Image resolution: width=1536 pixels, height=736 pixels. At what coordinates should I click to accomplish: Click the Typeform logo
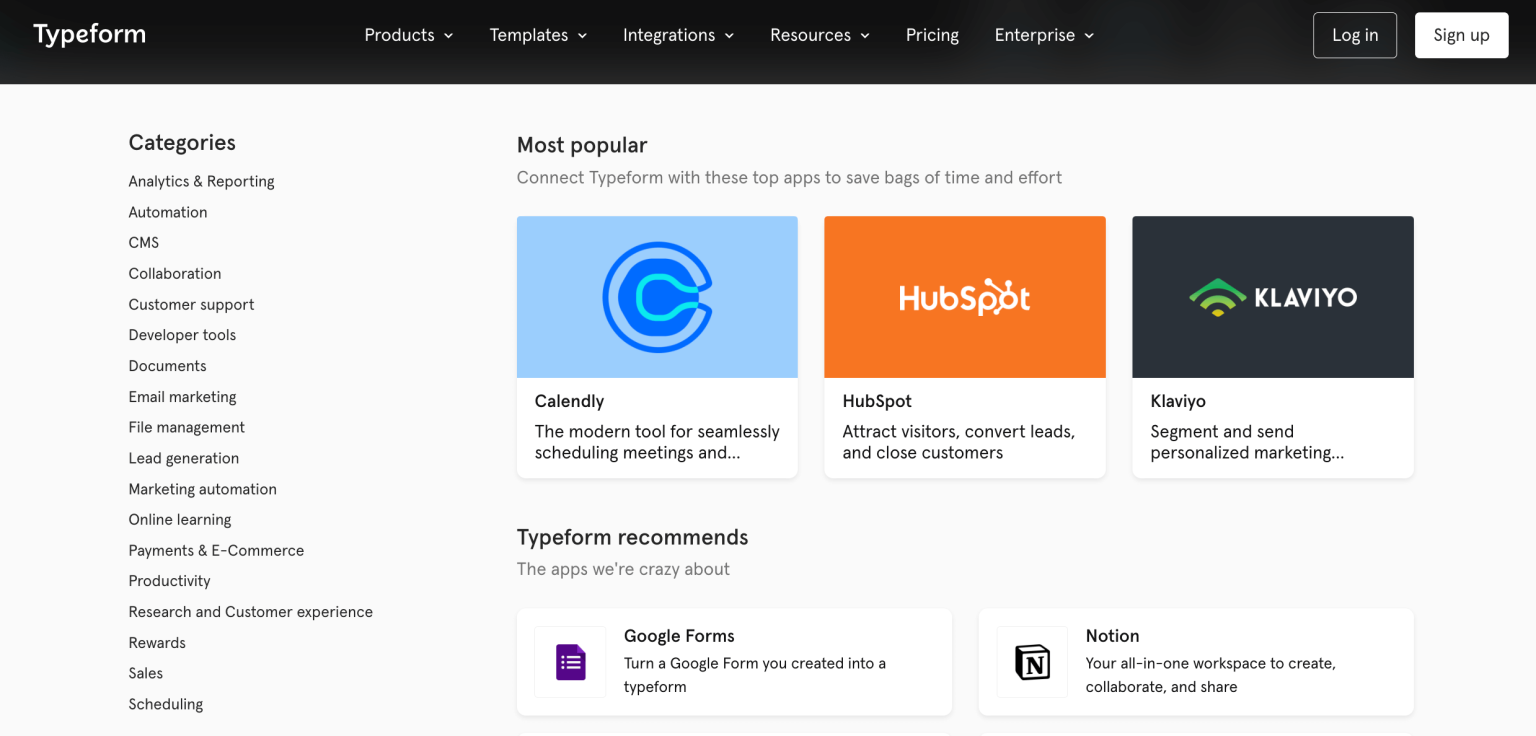(89, 33)
